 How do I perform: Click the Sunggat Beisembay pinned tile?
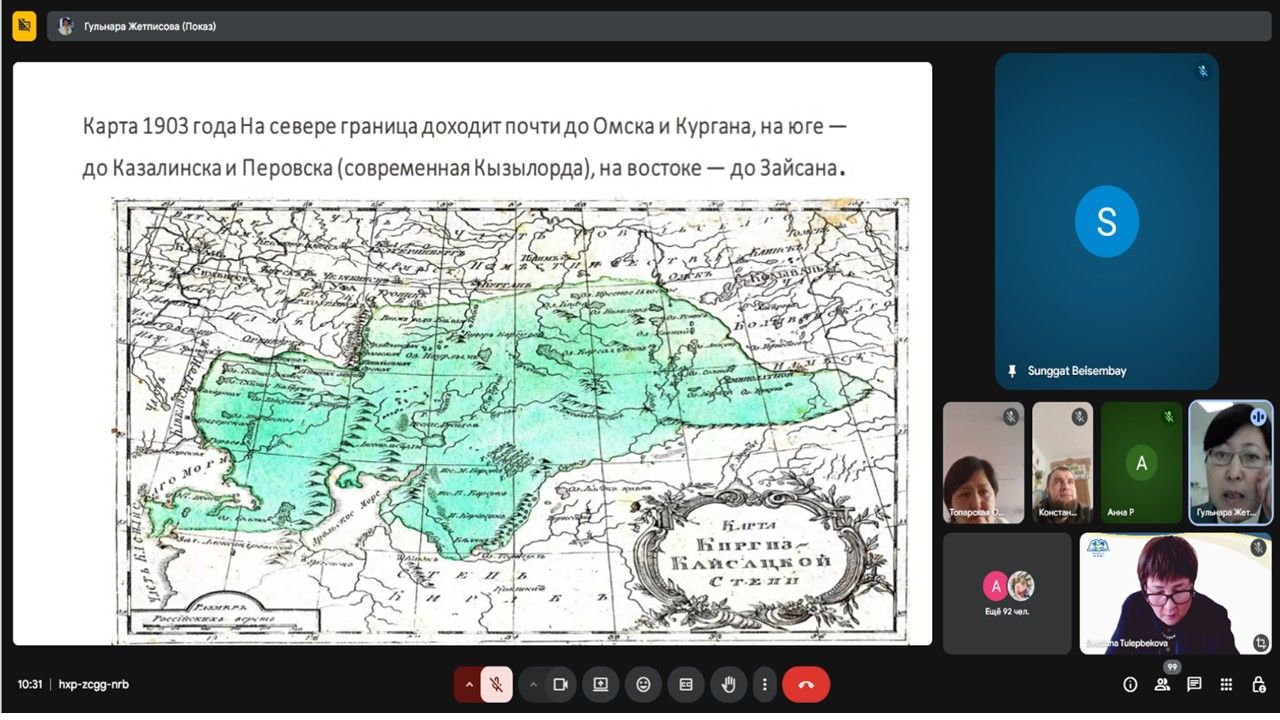pos(1106,221)
